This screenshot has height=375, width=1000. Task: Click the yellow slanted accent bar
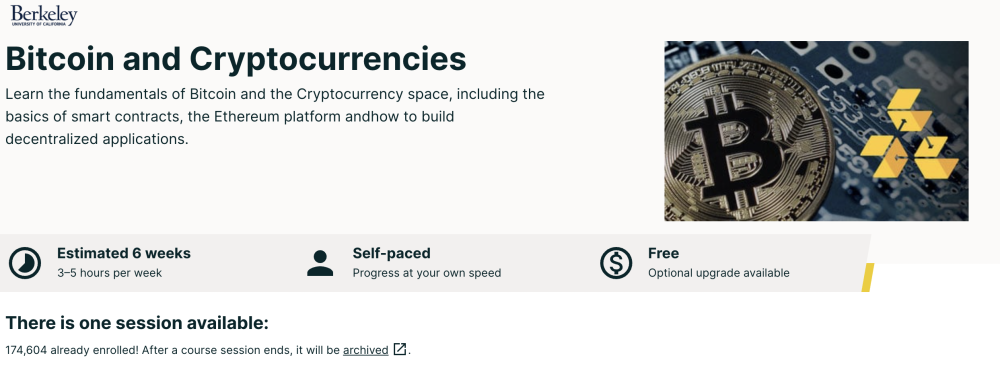(x=868, y=277)
